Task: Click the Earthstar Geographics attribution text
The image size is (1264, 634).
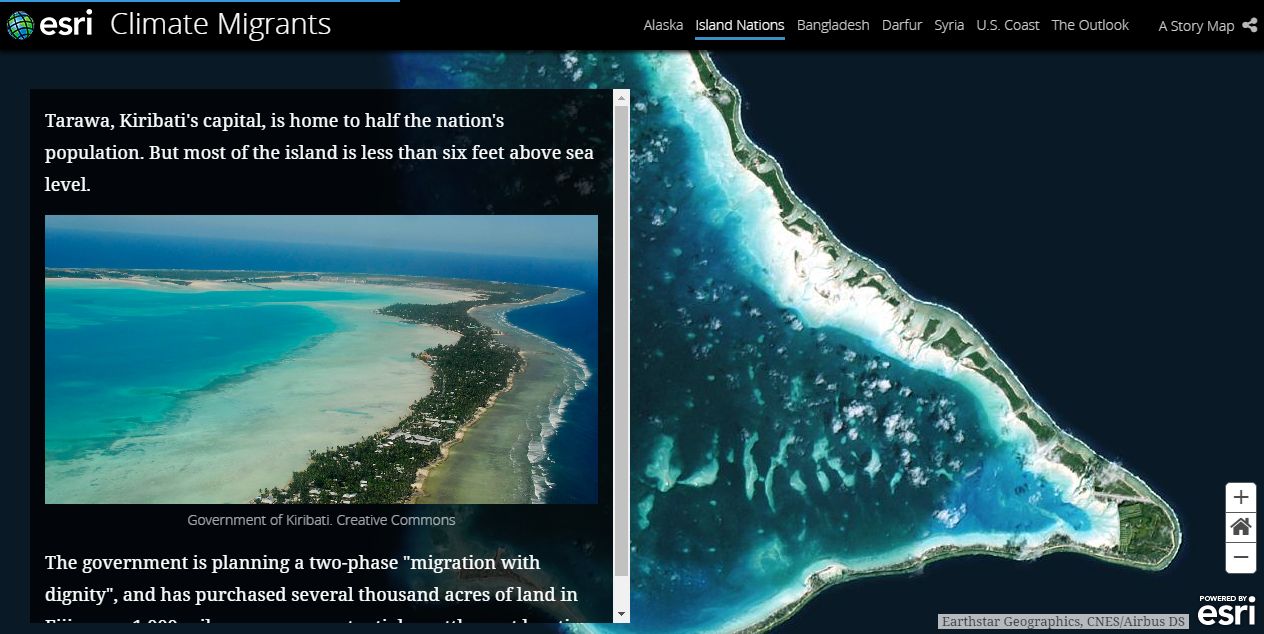Action: [1064, 622]
